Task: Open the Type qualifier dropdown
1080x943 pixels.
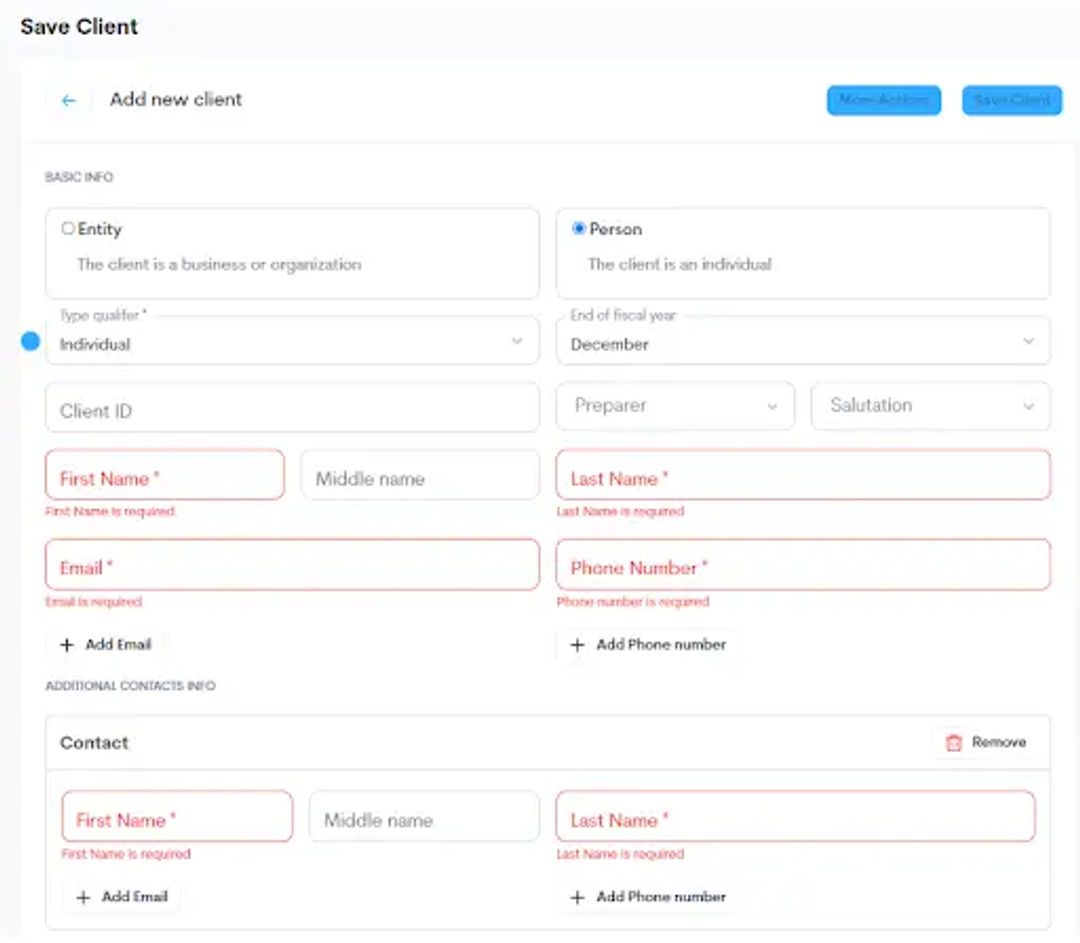Action: click(518, 341)
